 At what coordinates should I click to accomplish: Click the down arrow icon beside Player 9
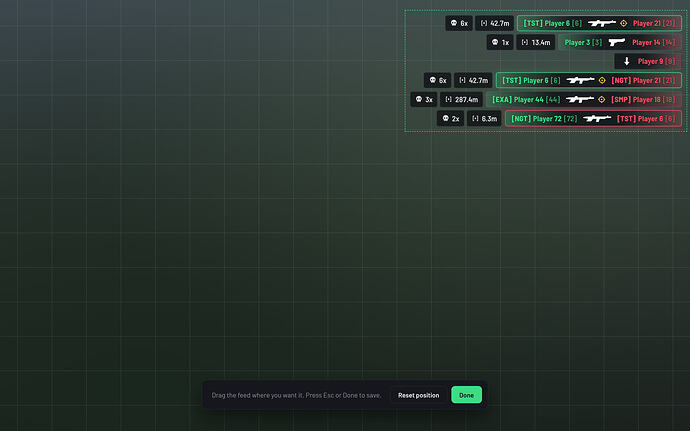tap(627, 62)
